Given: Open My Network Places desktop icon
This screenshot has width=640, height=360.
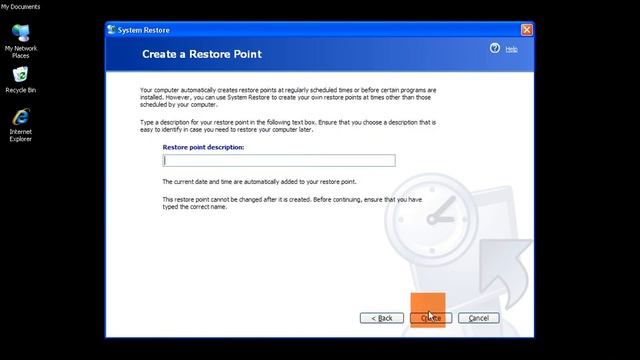Looking at the screenshot, I should tap(20, 41).
